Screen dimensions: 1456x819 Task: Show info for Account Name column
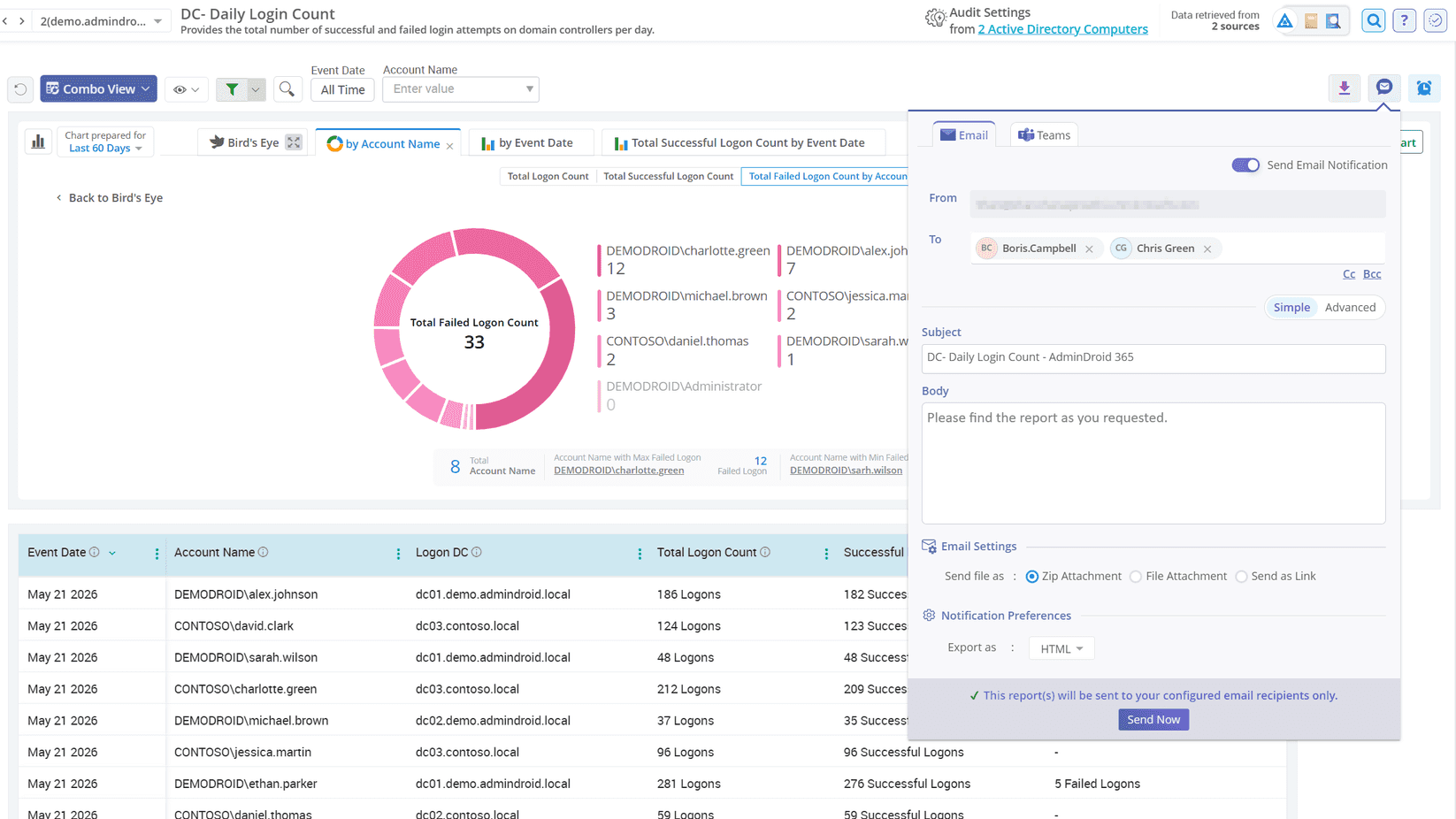click(264, 552)
